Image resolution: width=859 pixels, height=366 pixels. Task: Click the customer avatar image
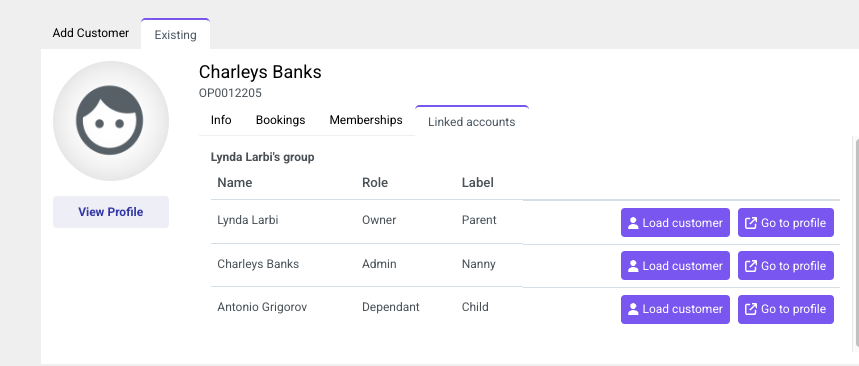111,121
